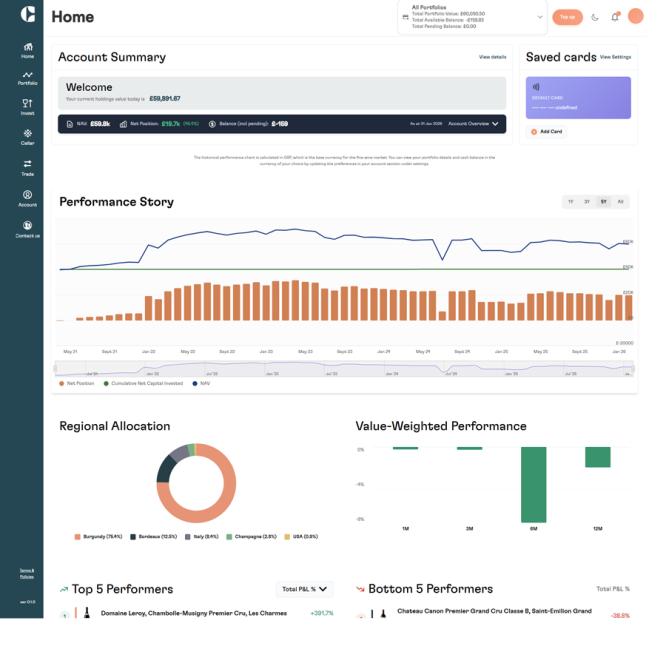Click the user profile avatar

635,17
